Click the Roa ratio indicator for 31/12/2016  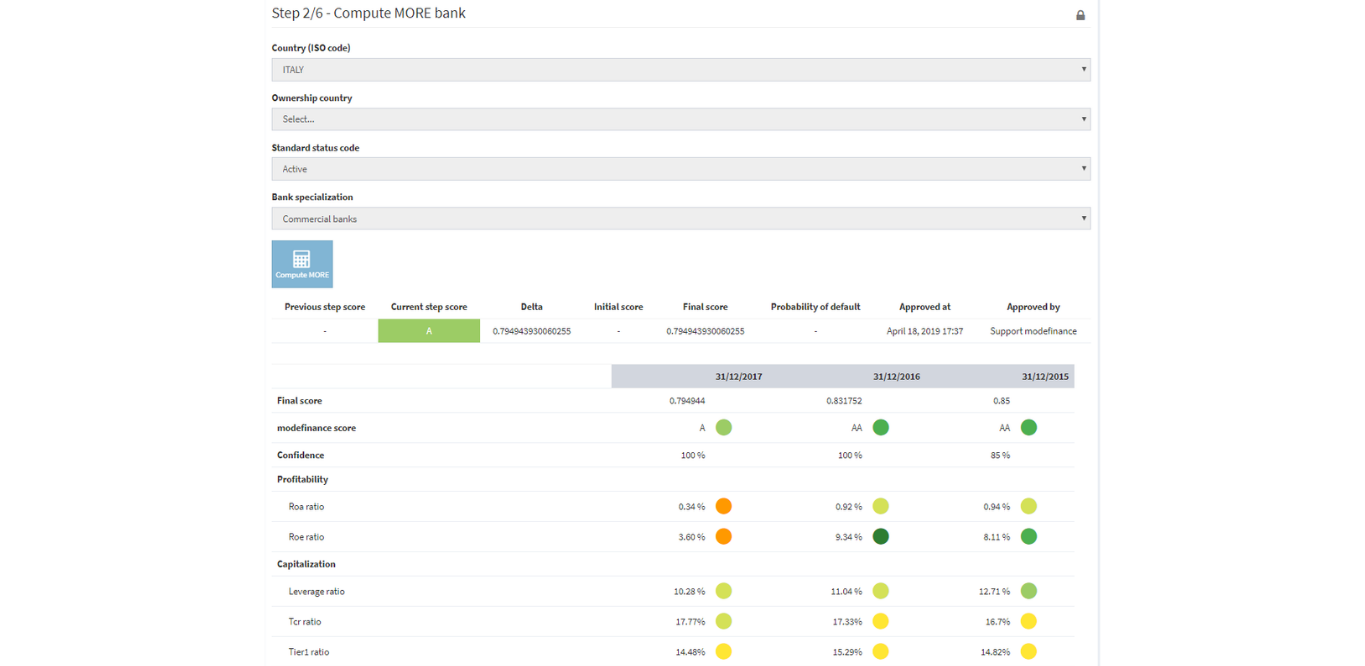(x=881, y=506)
